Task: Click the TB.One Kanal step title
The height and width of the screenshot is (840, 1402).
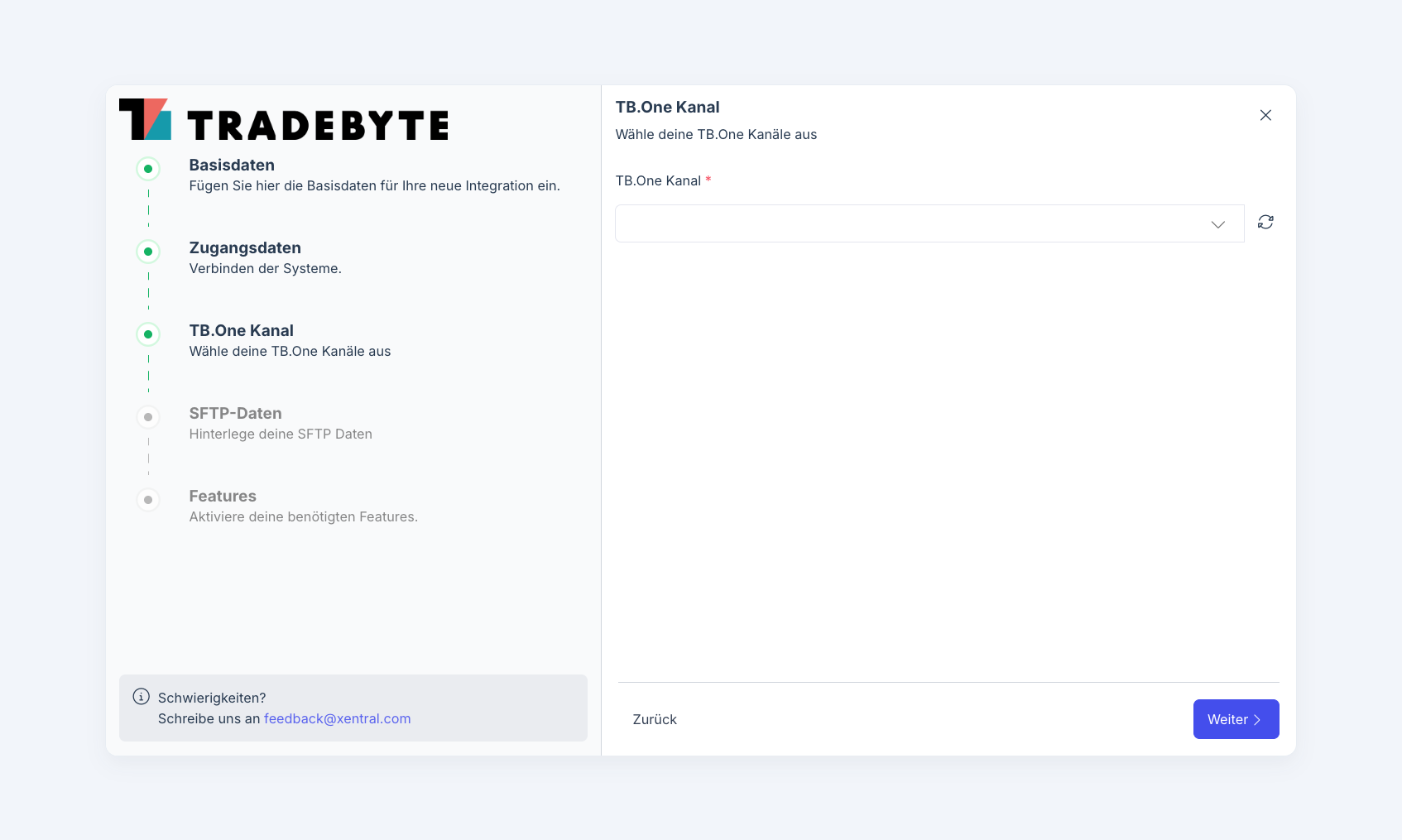Action: coord(241,331)
